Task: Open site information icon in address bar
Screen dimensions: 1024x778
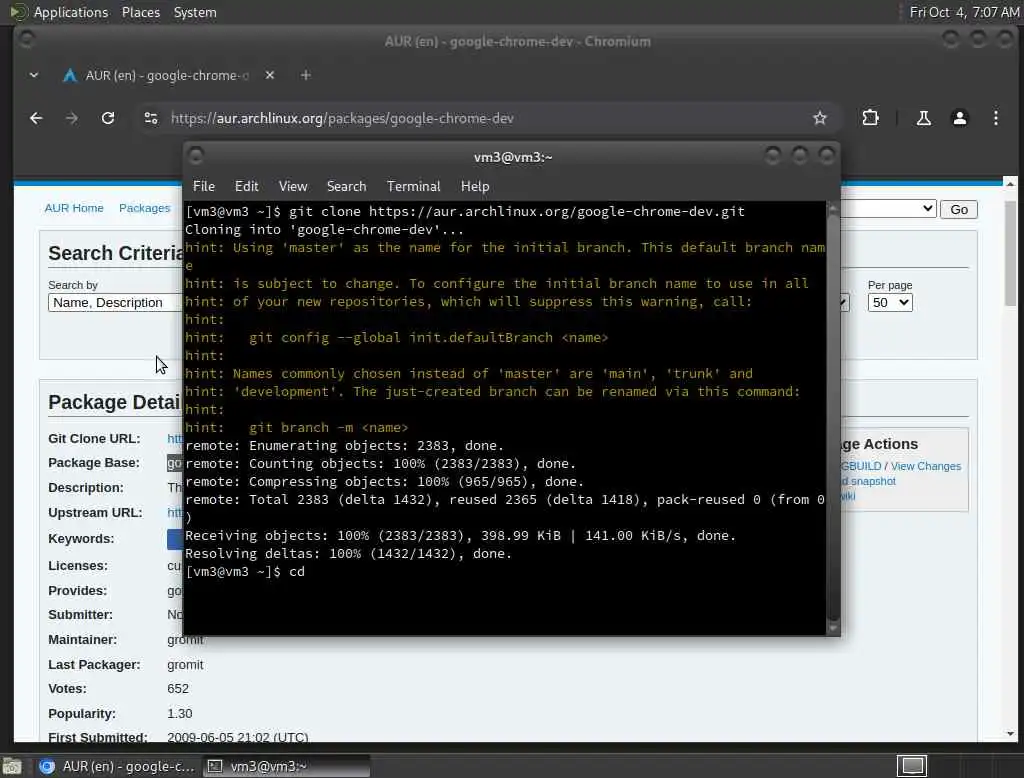Action: [151, 118]
